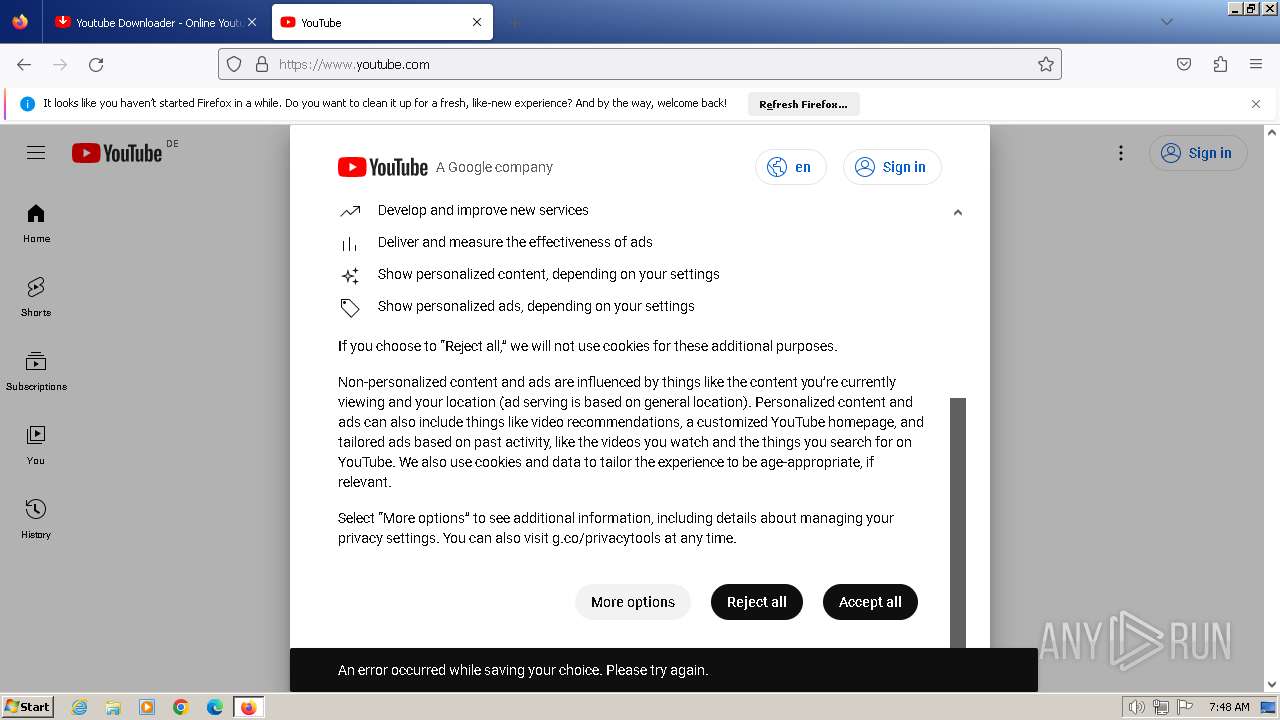Click the volume icon in system tray
This screenshot has width=1280, height=720.
pyautogui.click(x=1136, y=707)
